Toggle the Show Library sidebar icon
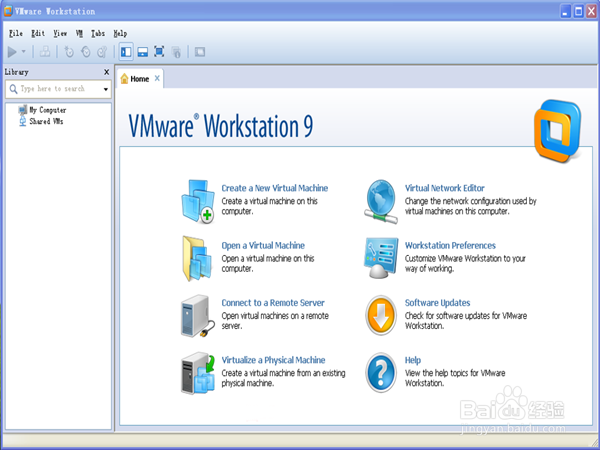600x450 pixels. click(x=126, y=52)
